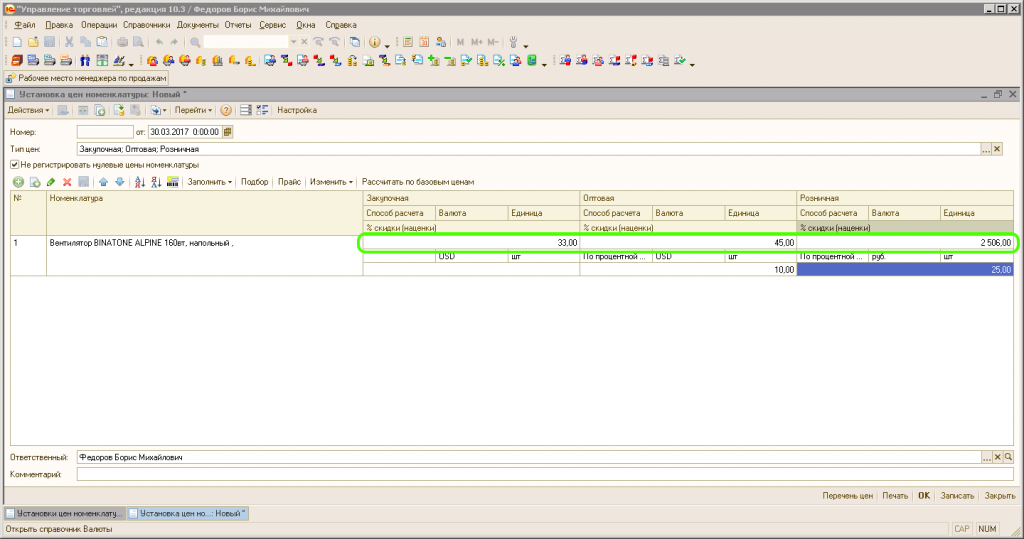Click the Перечень цен button

[847, 496]
